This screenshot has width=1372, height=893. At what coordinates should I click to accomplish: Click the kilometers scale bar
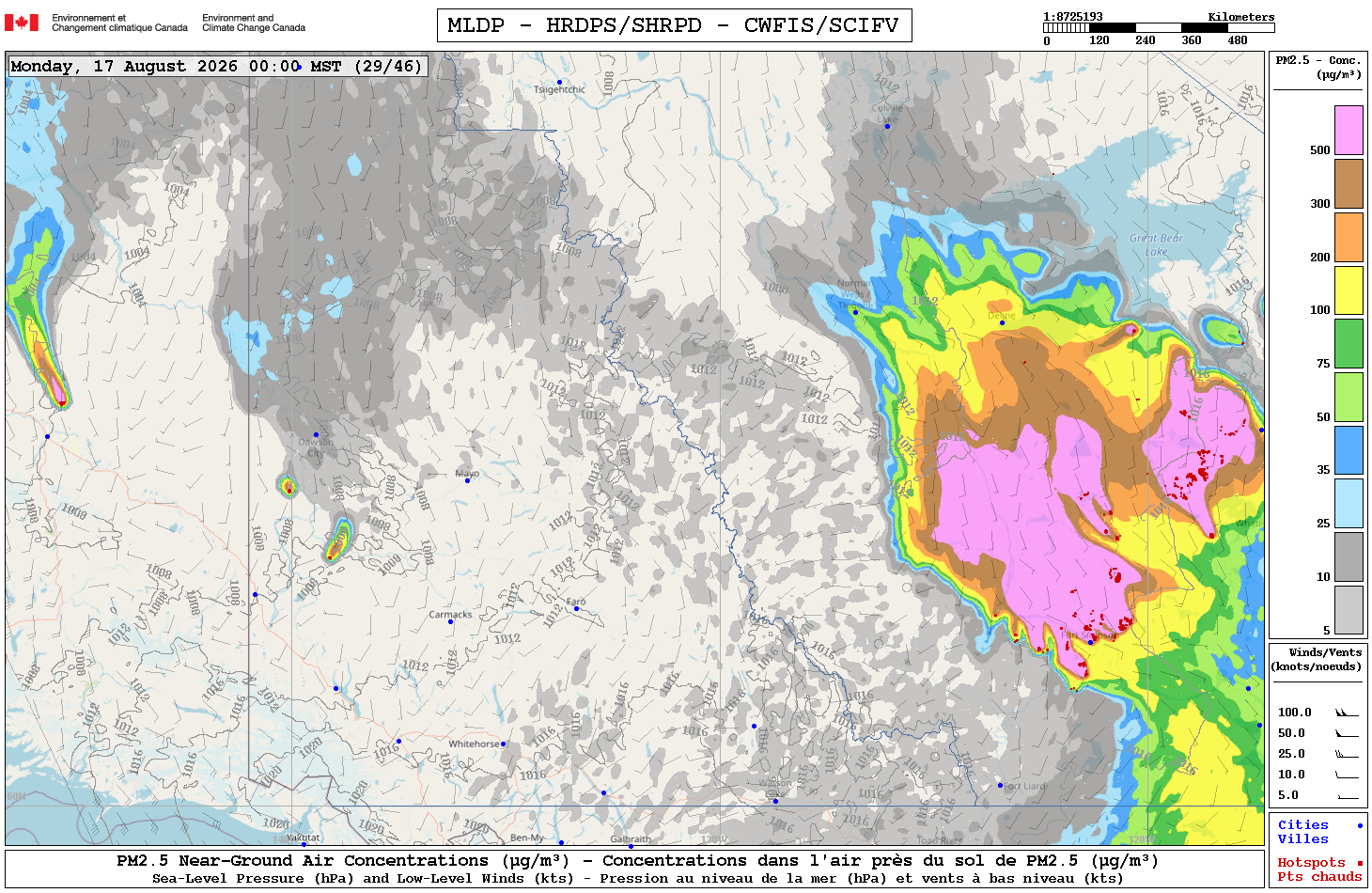click(x=1159, y=28)
